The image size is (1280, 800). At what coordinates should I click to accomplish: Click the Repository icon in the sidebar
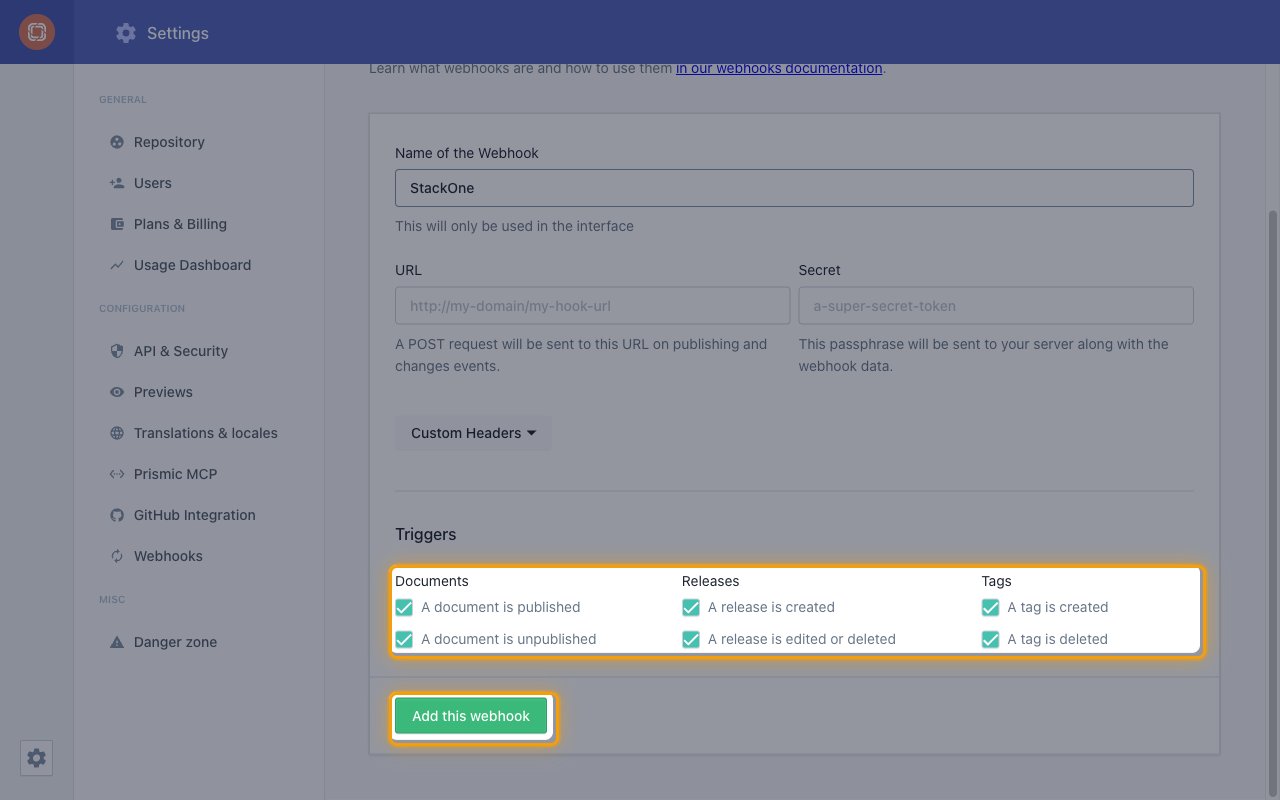117,142
